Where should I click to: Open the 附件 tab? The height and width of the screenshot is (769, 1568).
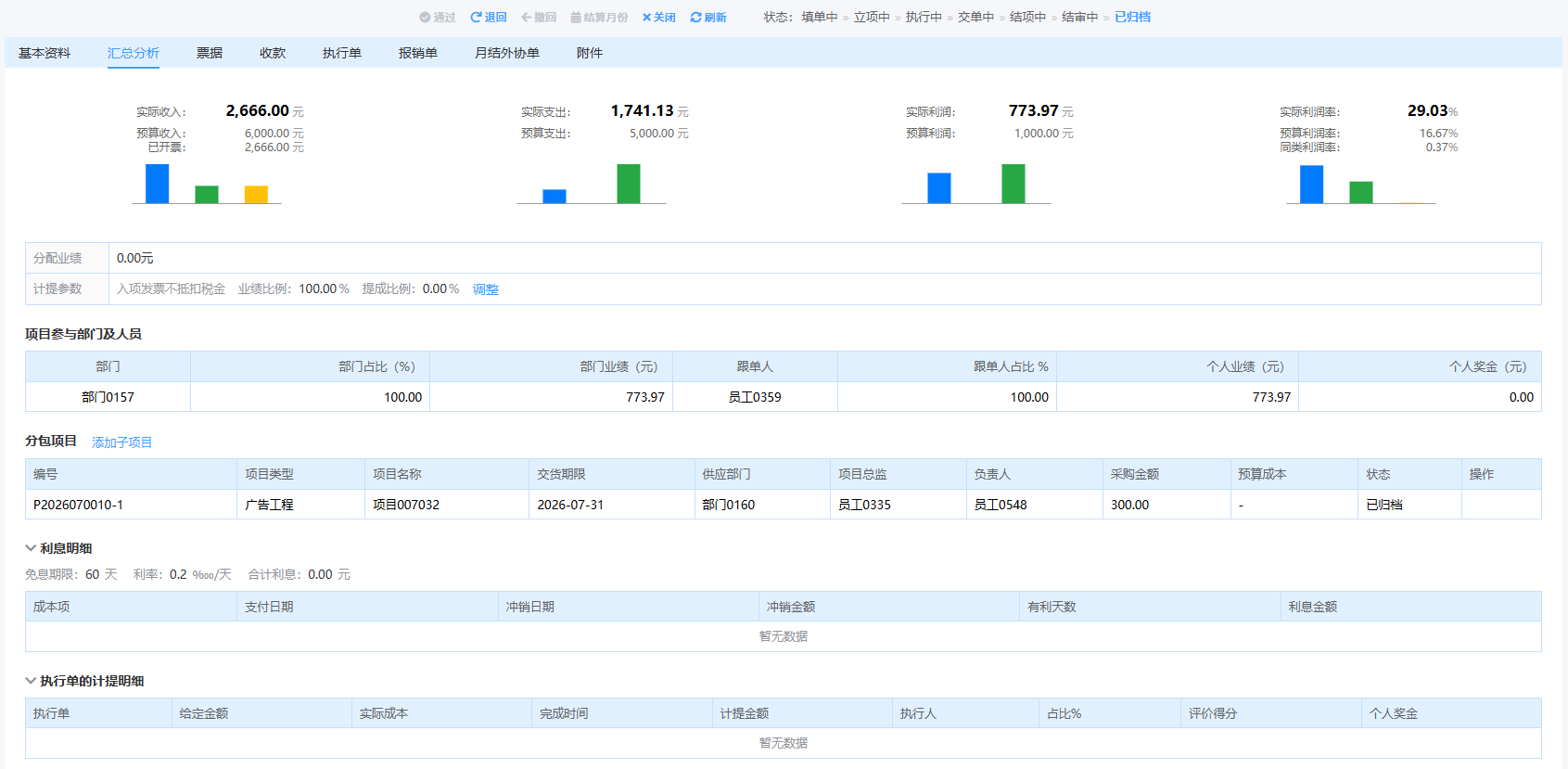(x=590, y=53)
